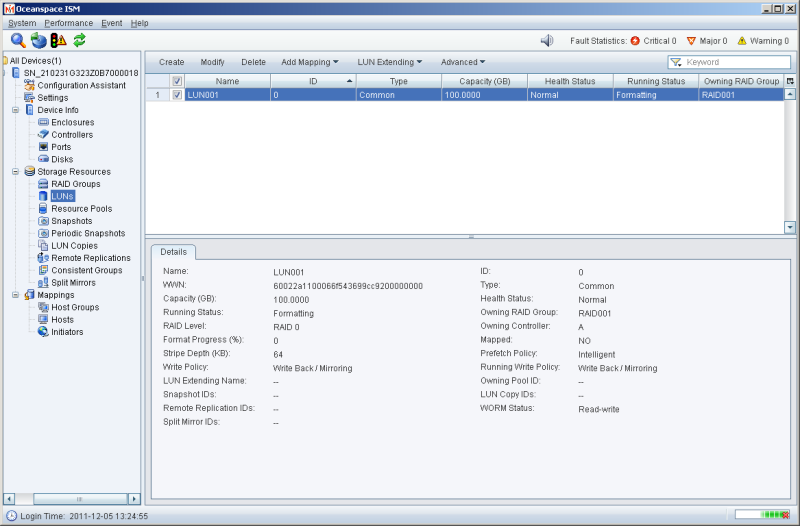The height and width of the screenshot is (526, 800).
Task: Click the Host Groups icon
Action: tap(43, 307)
